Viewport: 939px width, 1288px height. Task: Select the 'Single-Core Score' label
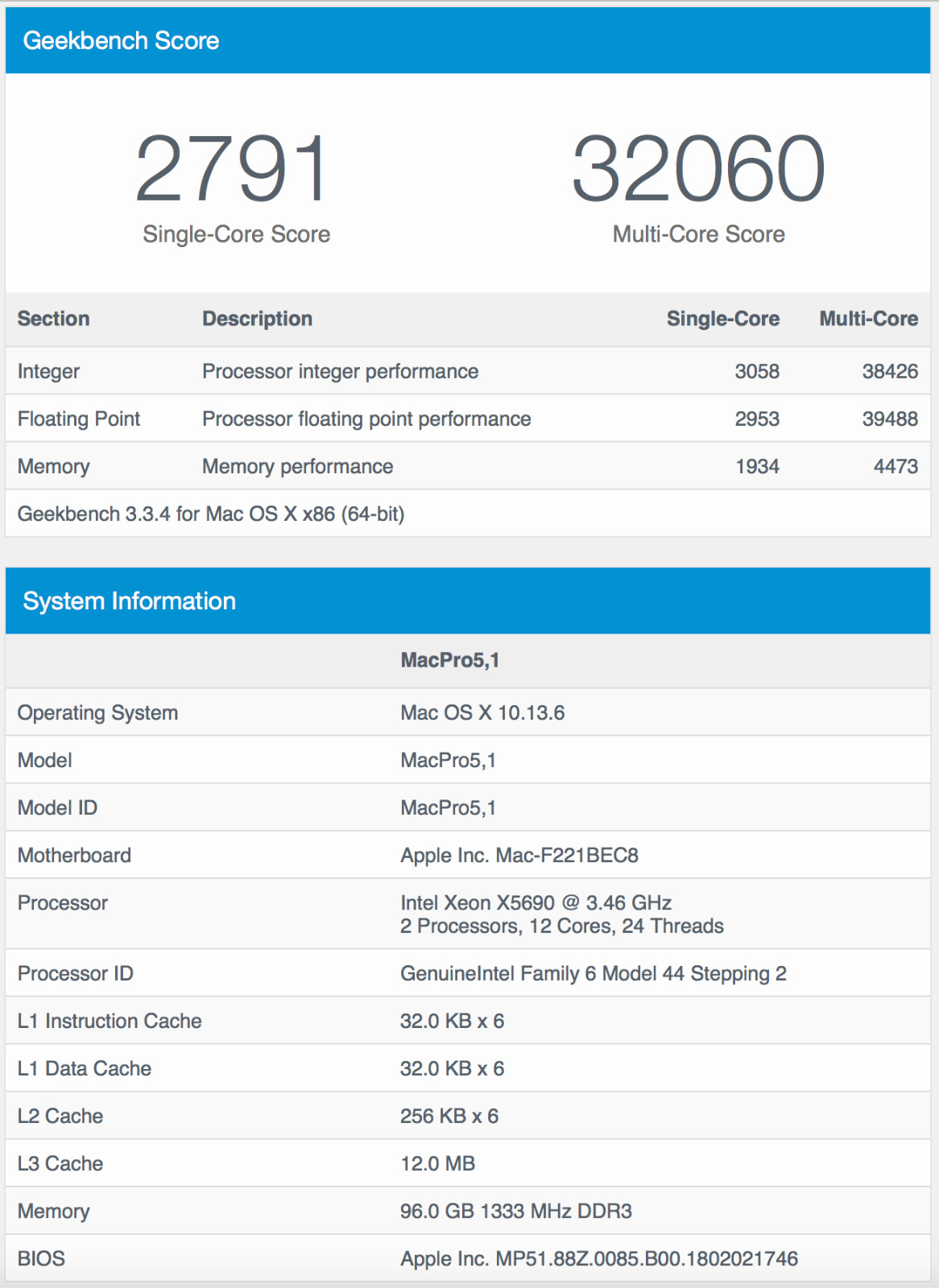(237, 234)
